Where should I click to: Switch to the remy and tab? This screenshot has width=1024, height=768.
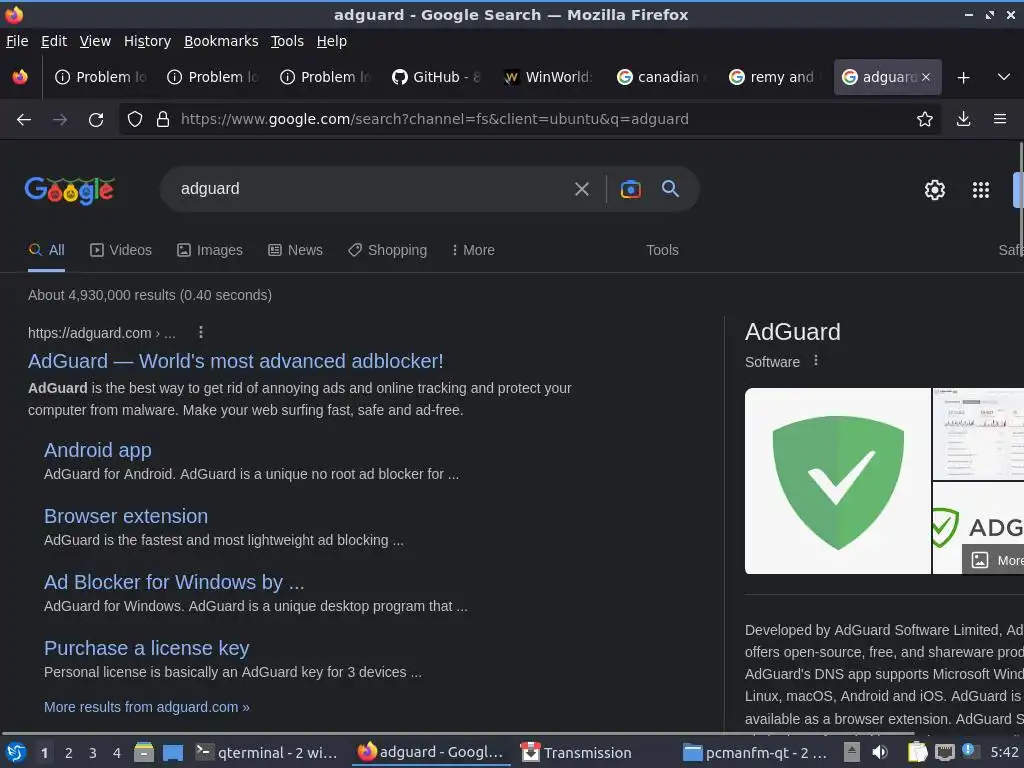pos(773,77)
